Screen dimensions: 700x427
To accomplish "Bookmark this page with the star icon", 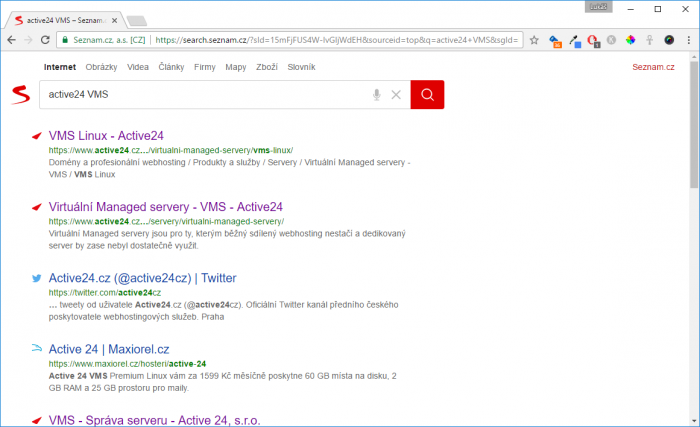I will pos(534,40).
